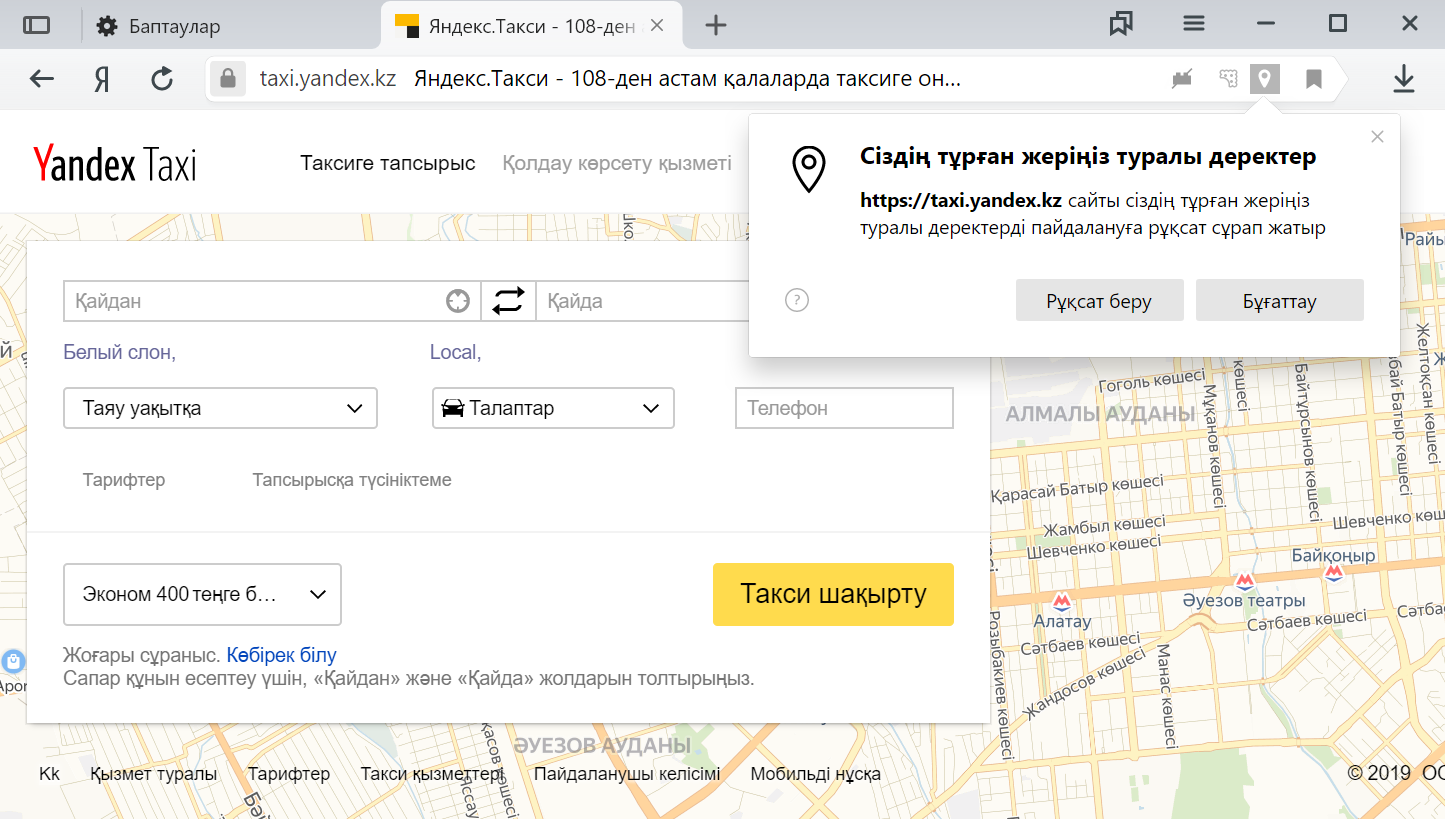Open the Мобильді нұсқа footer link
The width and height of the screenshot is (1445, 819).
click(815, 774)
